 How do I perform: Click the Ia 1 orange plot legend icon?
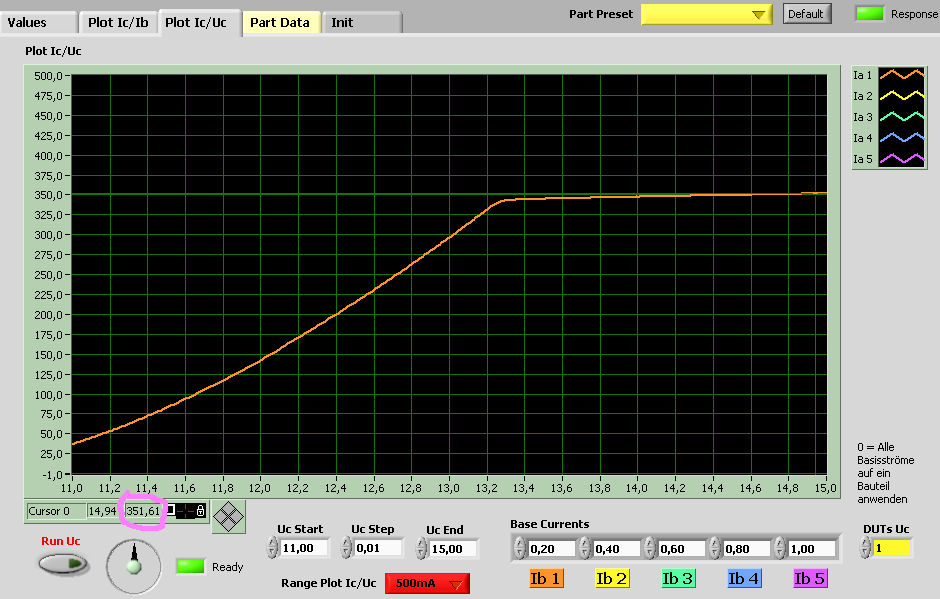pyautogui.click(x=900, y=75)
